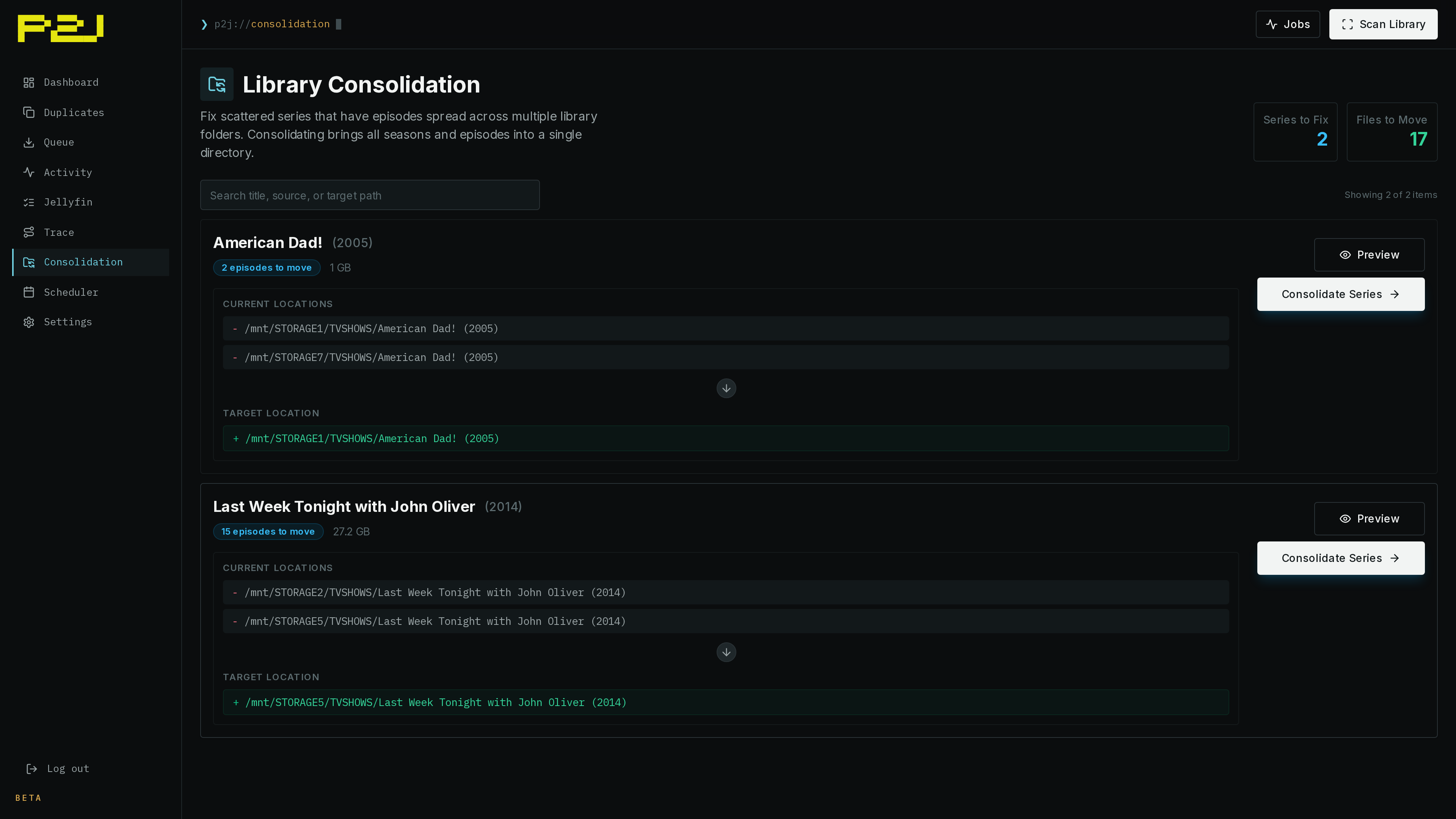Click the terminal prompt chevron icon
The image size is (1456, 819).
[x=204, y=24]
